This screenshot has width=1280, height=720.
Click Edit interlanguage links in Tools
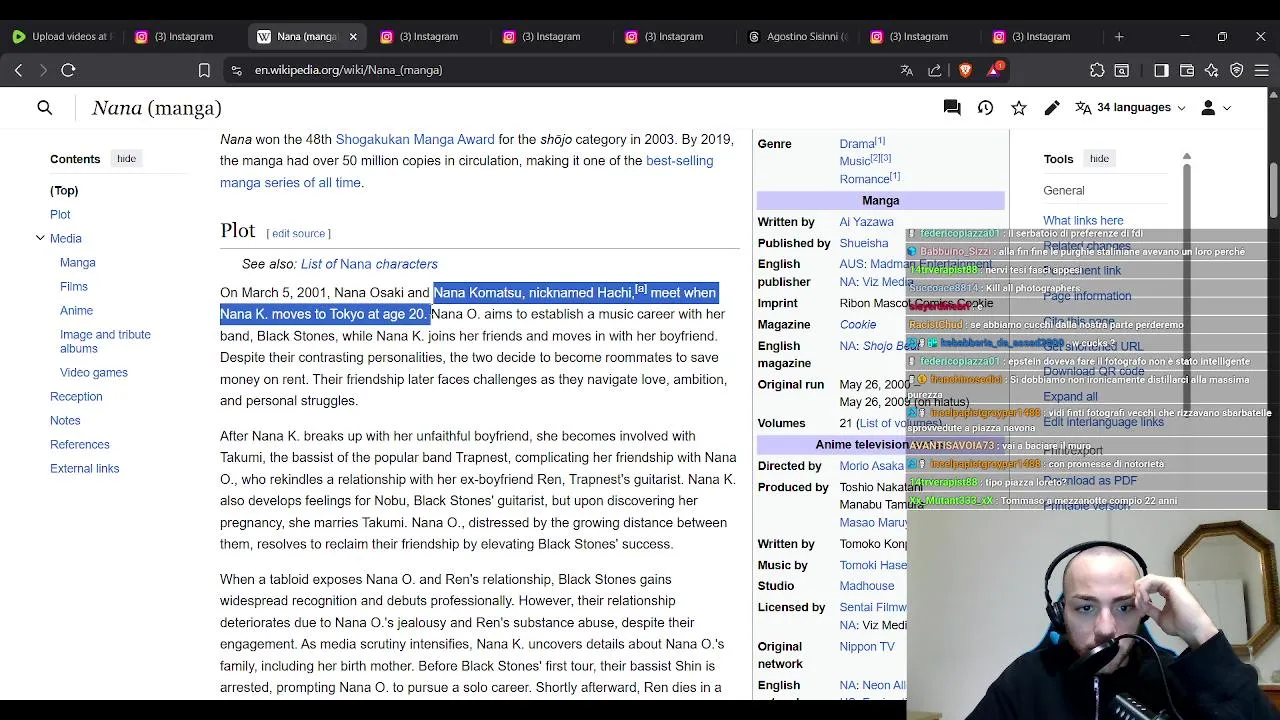pos(1103,422)
